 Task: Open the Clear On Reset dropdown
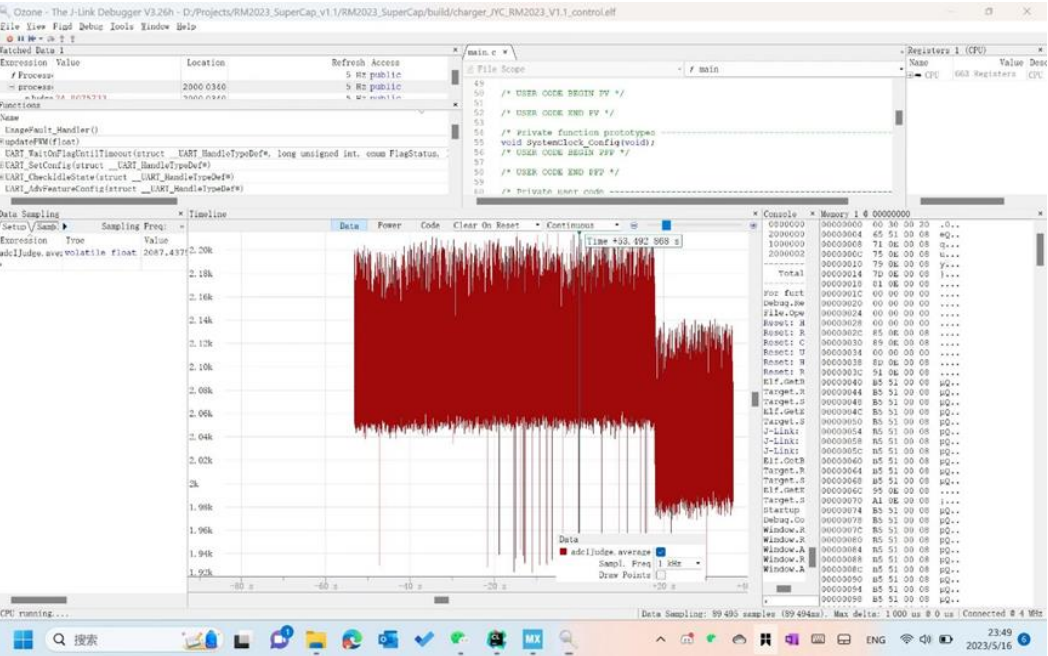pos(496,226)
